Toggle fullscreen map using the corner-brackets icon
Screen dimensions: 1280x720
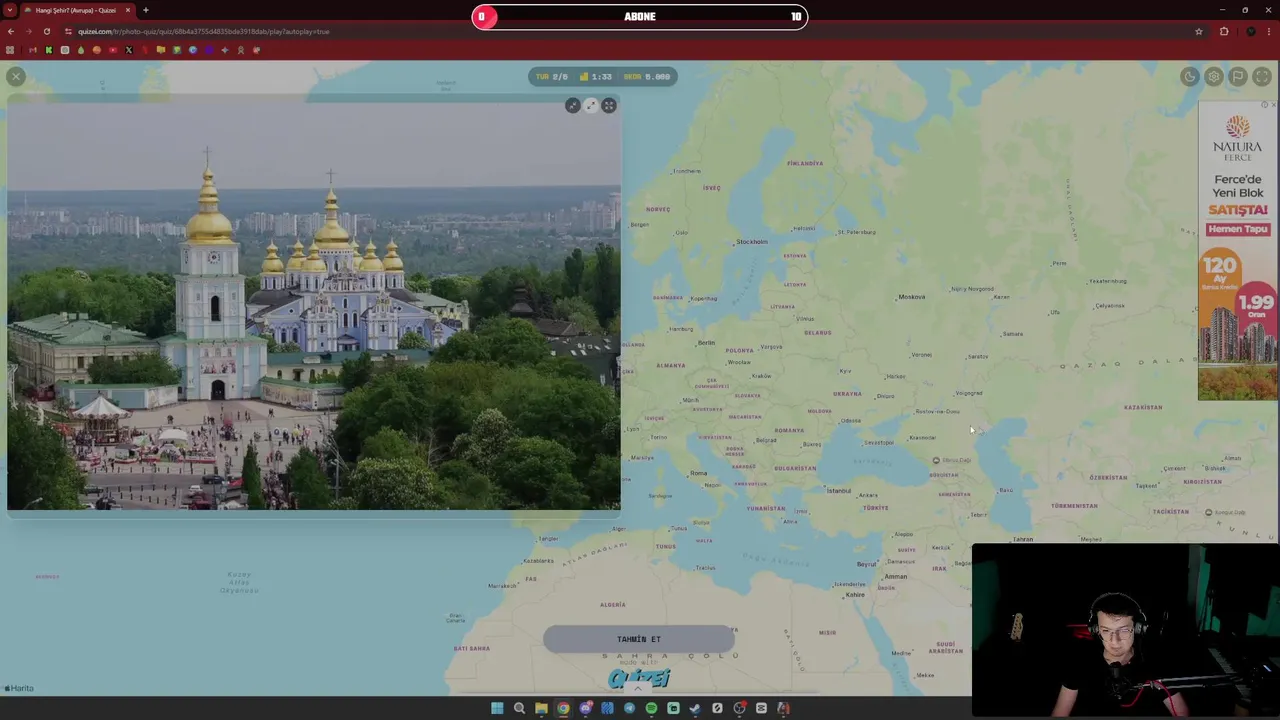pyautogui.click(x=1262, y=77)
